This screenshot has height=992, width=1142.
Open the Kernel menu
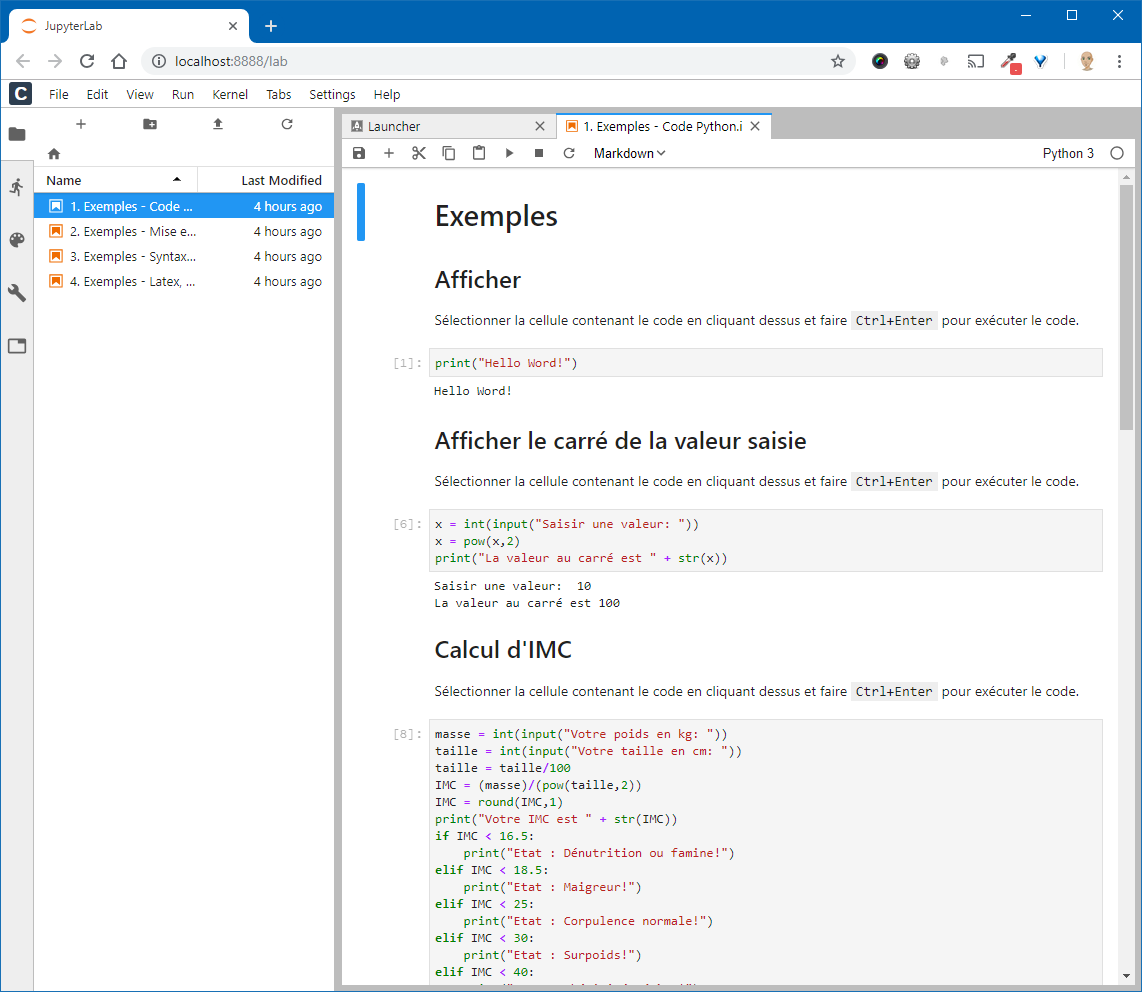pos(230,94)
